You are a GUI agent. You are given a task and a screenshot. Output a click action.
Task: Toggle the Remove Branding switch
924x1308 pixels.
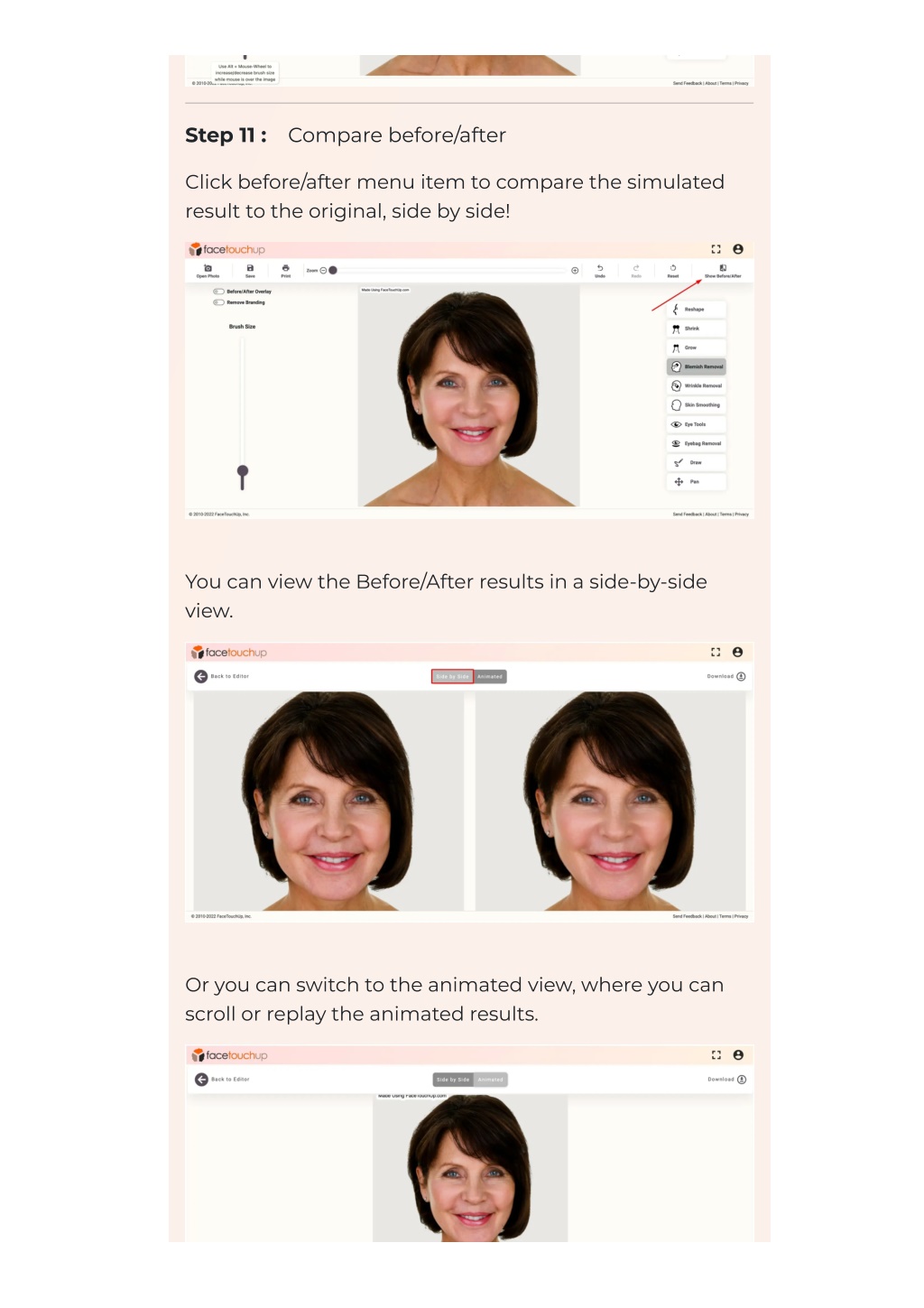[218, 302]
